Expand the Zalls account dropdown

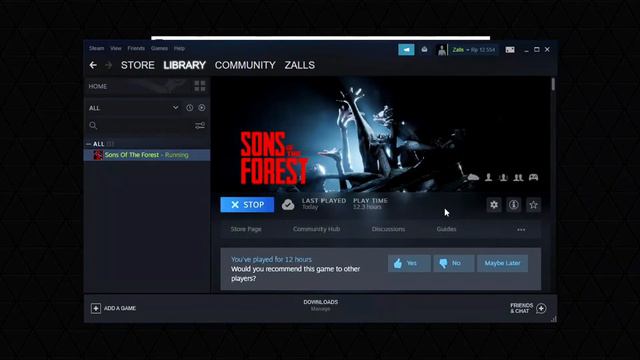pos(473,50)
